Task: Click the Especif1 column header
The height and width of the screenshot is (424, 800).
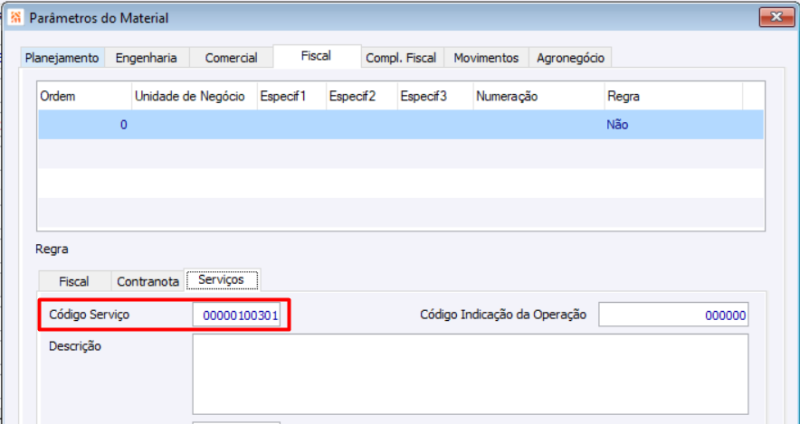Action: 291,96
